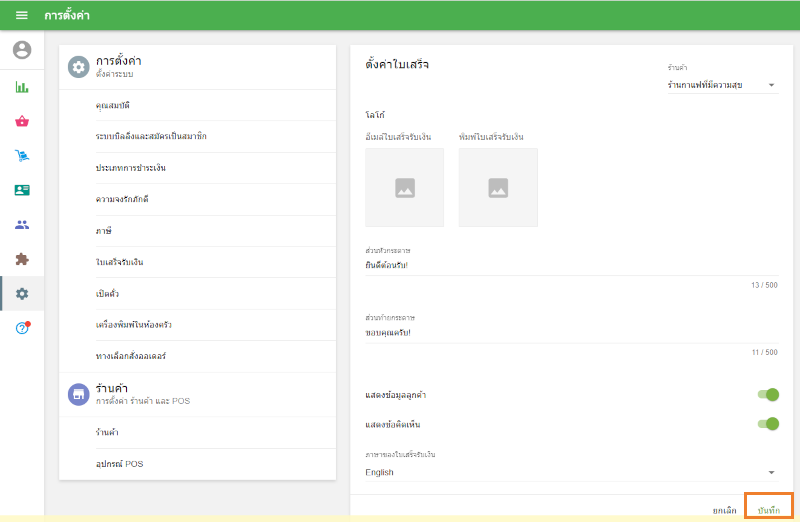Click the ยกเลิก cancel button
Screen dimensions: 800x522
(724, 510)
